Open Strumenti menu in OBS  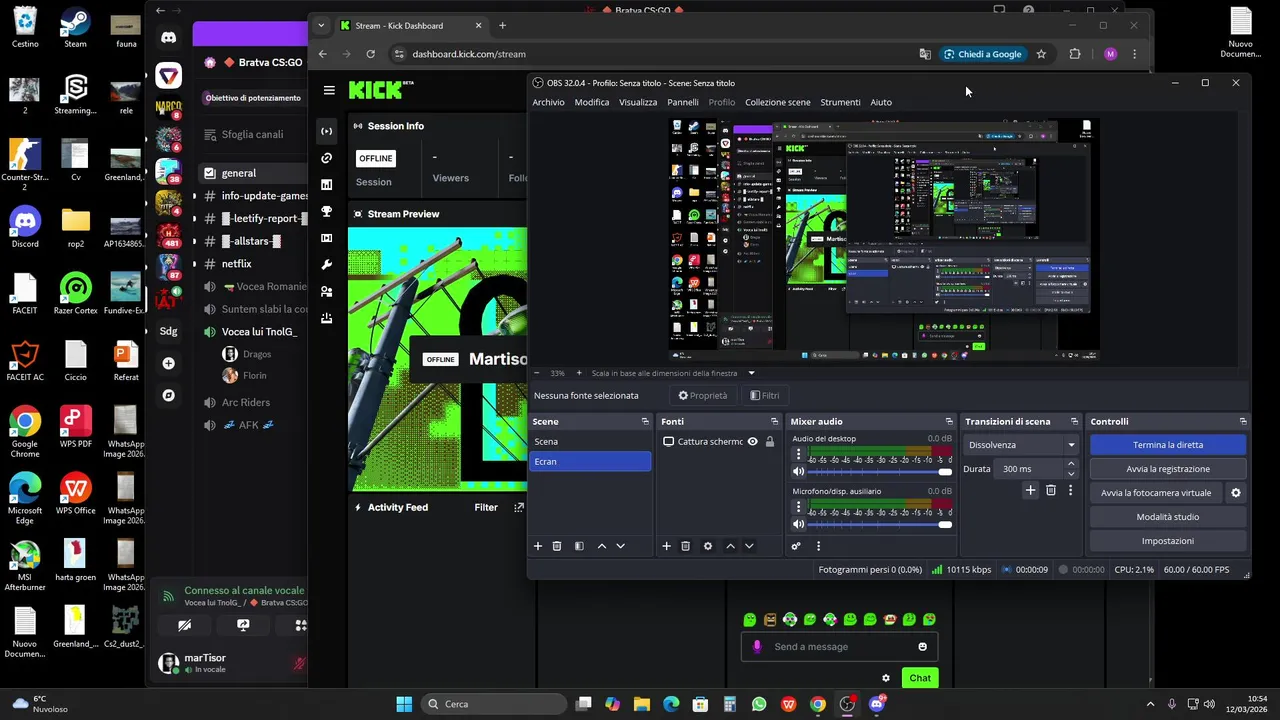840,102
